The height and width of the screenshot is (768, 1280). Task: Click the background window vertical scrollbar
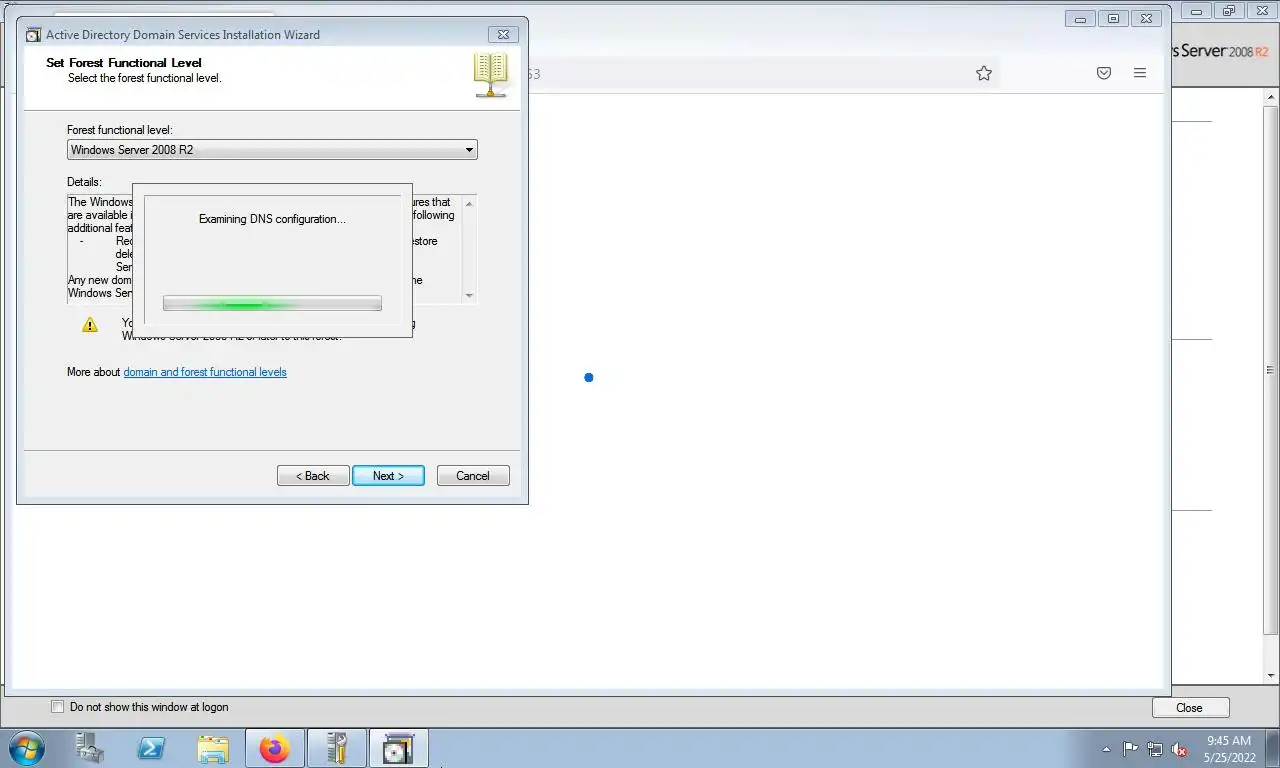coord(1271,386)
